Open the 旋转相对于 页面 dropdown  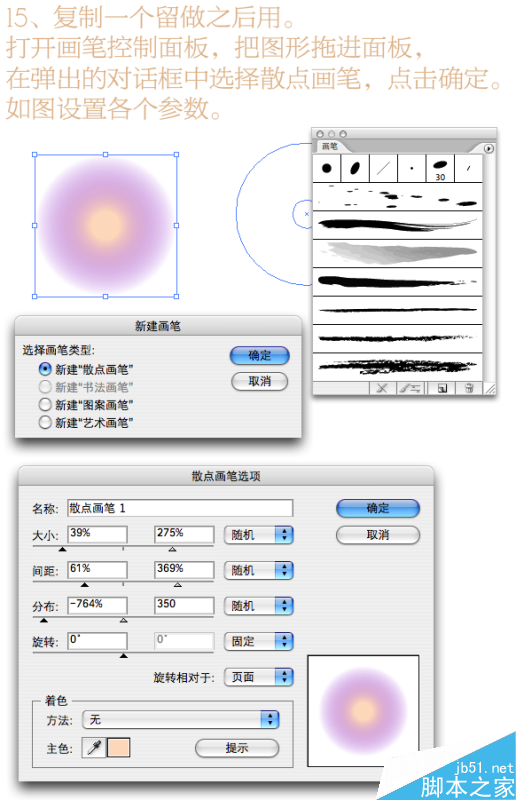pyautogui.click(x=259, y=677)
